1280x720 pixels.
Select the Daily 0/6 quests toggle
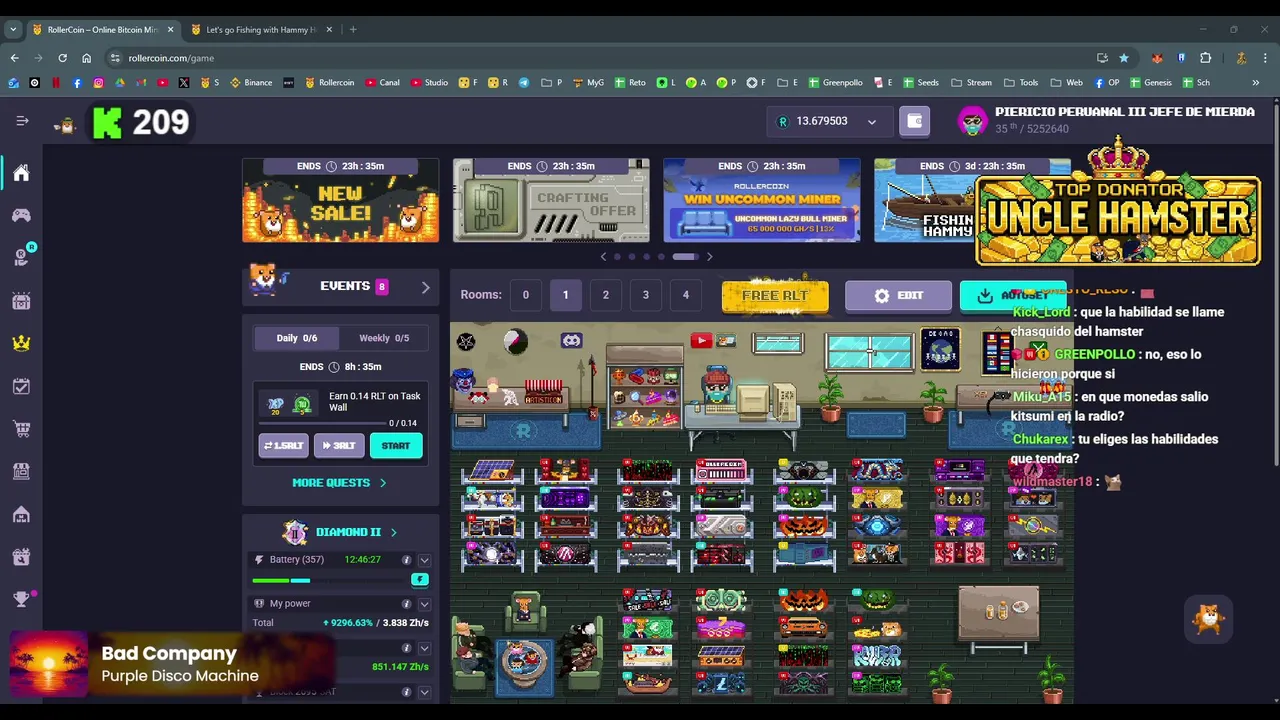295,338
